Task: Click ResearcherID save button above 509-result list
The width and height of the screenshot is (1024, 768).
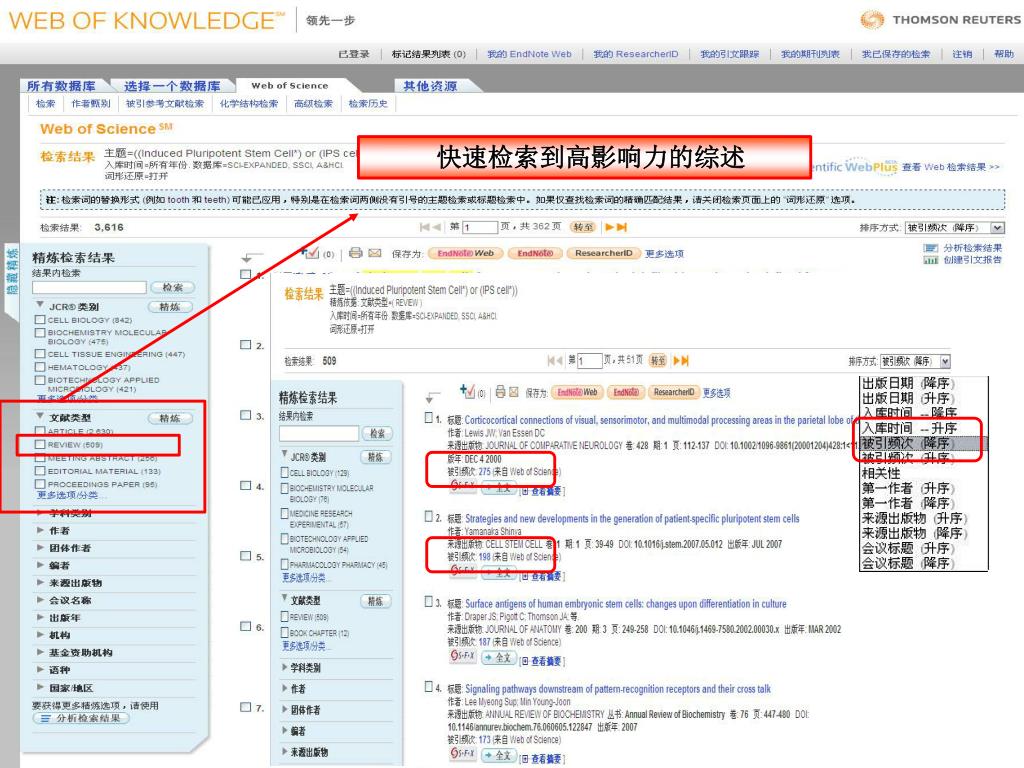Action: pos(673,392)
